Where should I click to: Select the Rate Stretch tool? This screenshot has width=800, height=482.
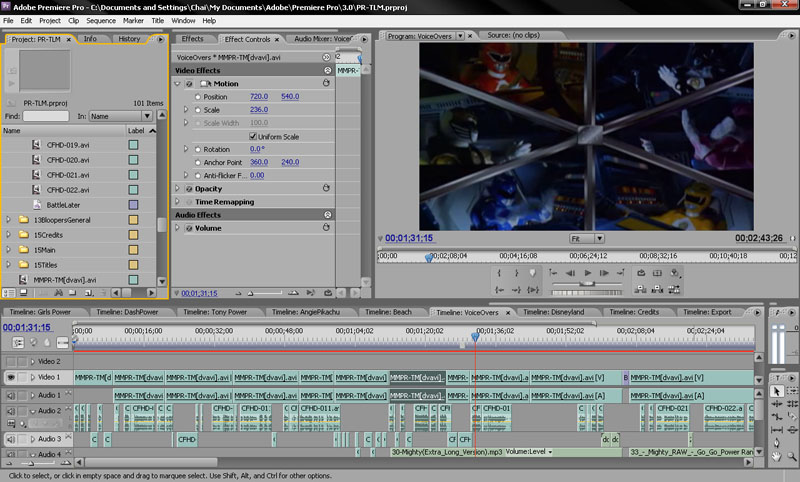[x=777, y=417]
